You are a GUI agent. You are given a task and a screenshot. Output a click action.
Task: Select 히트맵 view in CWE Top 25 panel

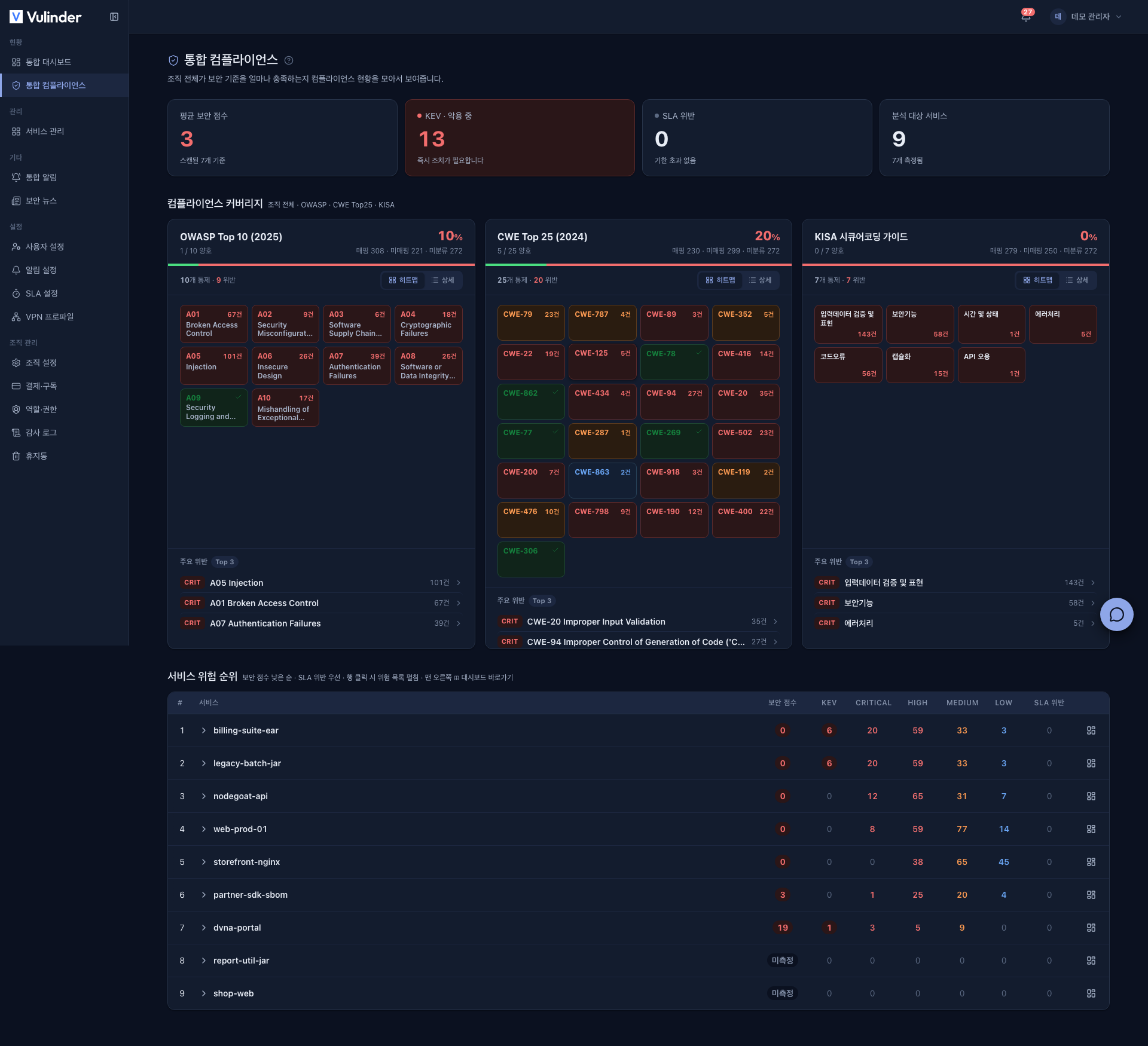click(720, 280)
